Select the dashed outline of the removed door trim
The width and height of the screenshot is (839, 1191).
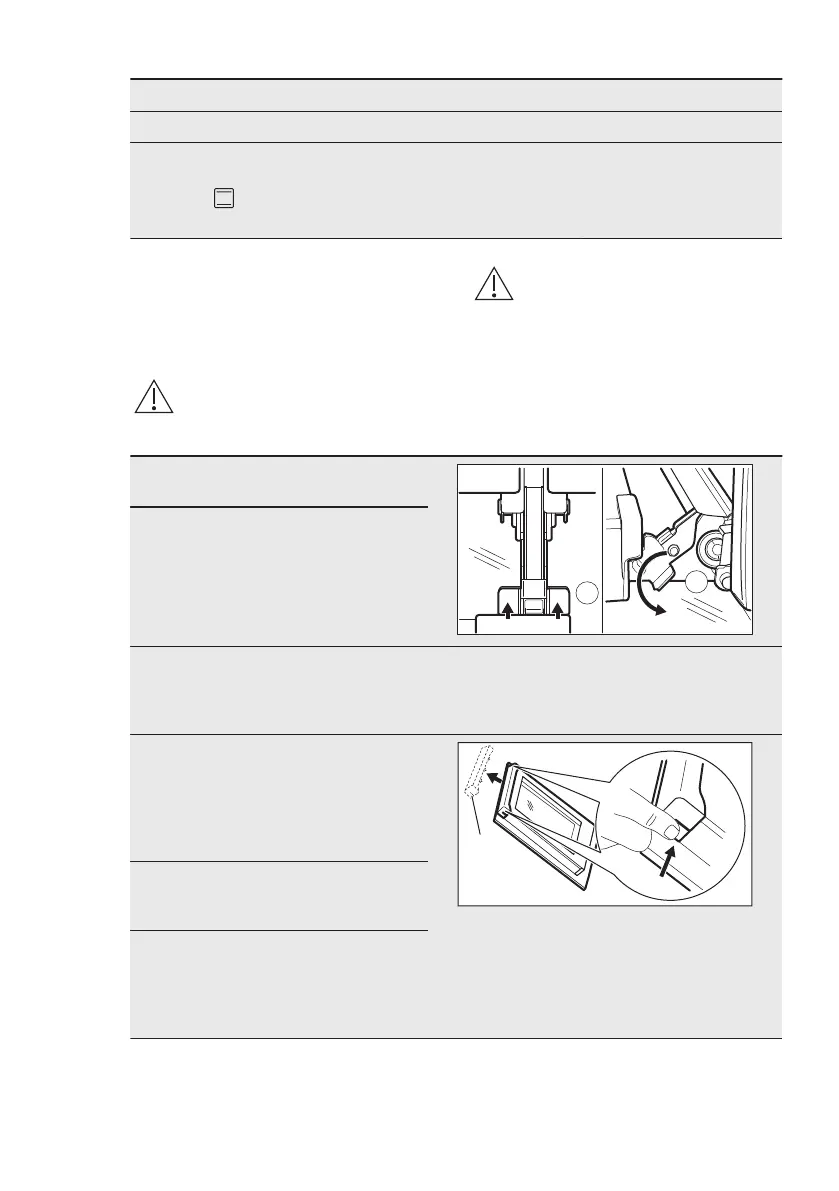[x=477, y=770]
